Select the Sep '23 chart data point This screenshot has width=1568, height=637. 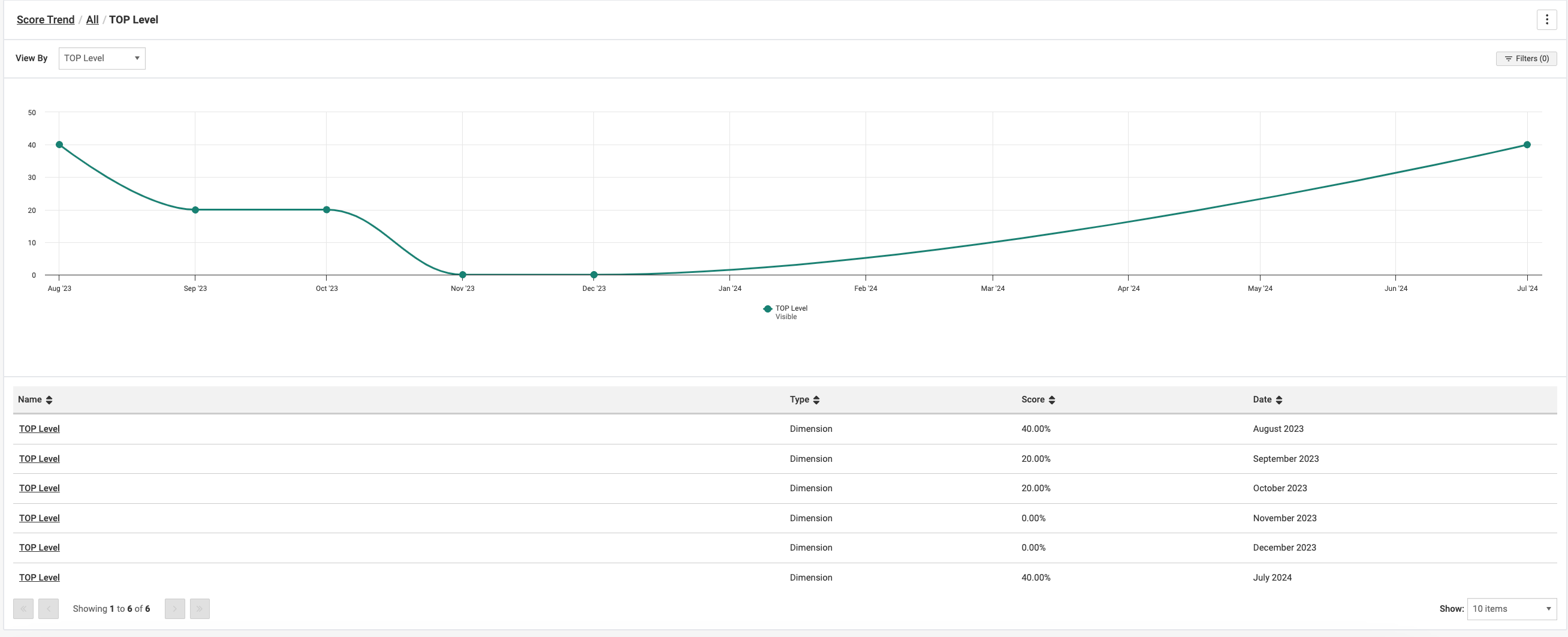click(x=195, y=210)
